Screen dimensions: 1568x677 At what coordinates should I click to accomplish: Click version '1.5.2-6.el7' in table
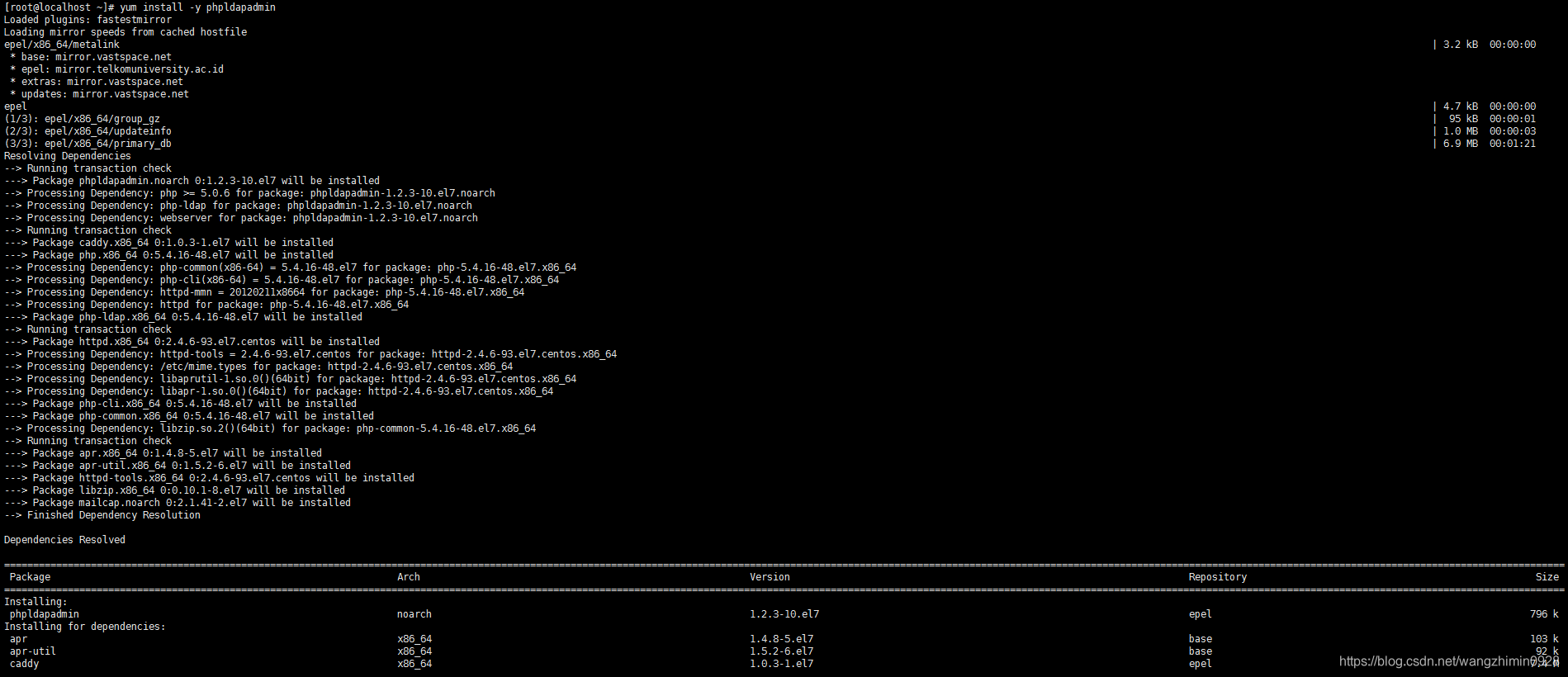[x=782, y=651]
